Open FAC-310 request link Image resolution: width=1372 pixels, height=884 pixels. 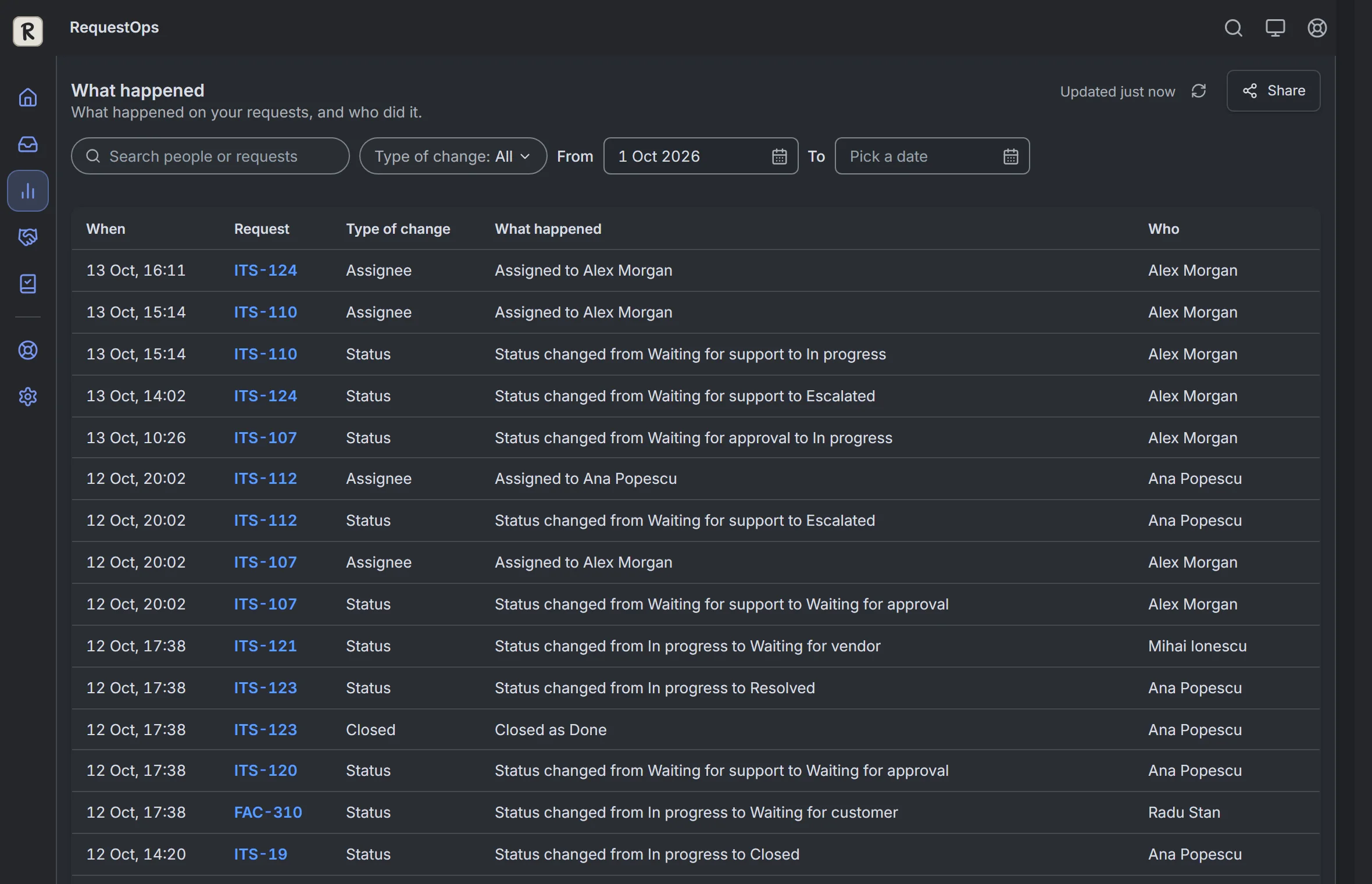coord(268,812)
